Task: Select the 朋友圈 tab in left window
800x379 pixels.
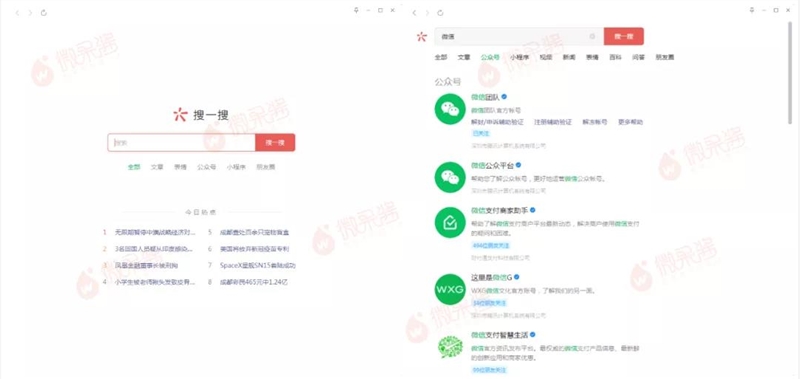Action: coord(266,167)
